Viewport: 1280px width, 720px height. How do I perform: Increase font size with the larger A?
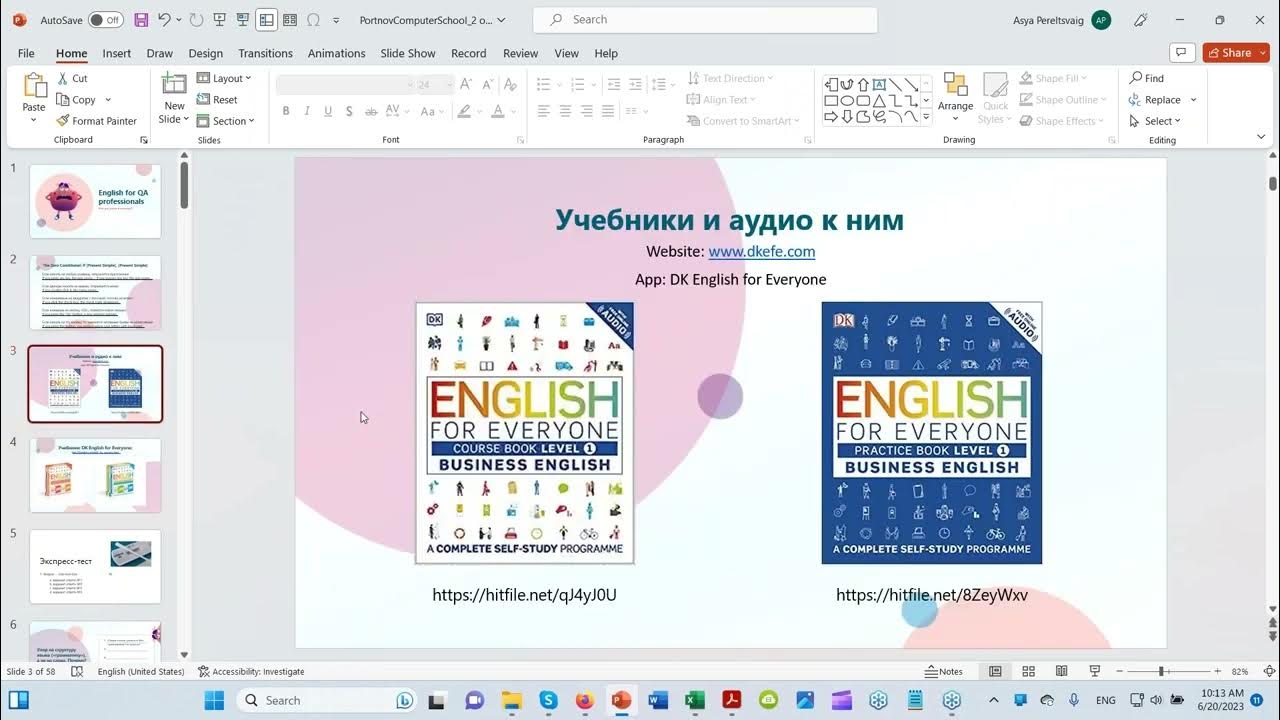466,85
